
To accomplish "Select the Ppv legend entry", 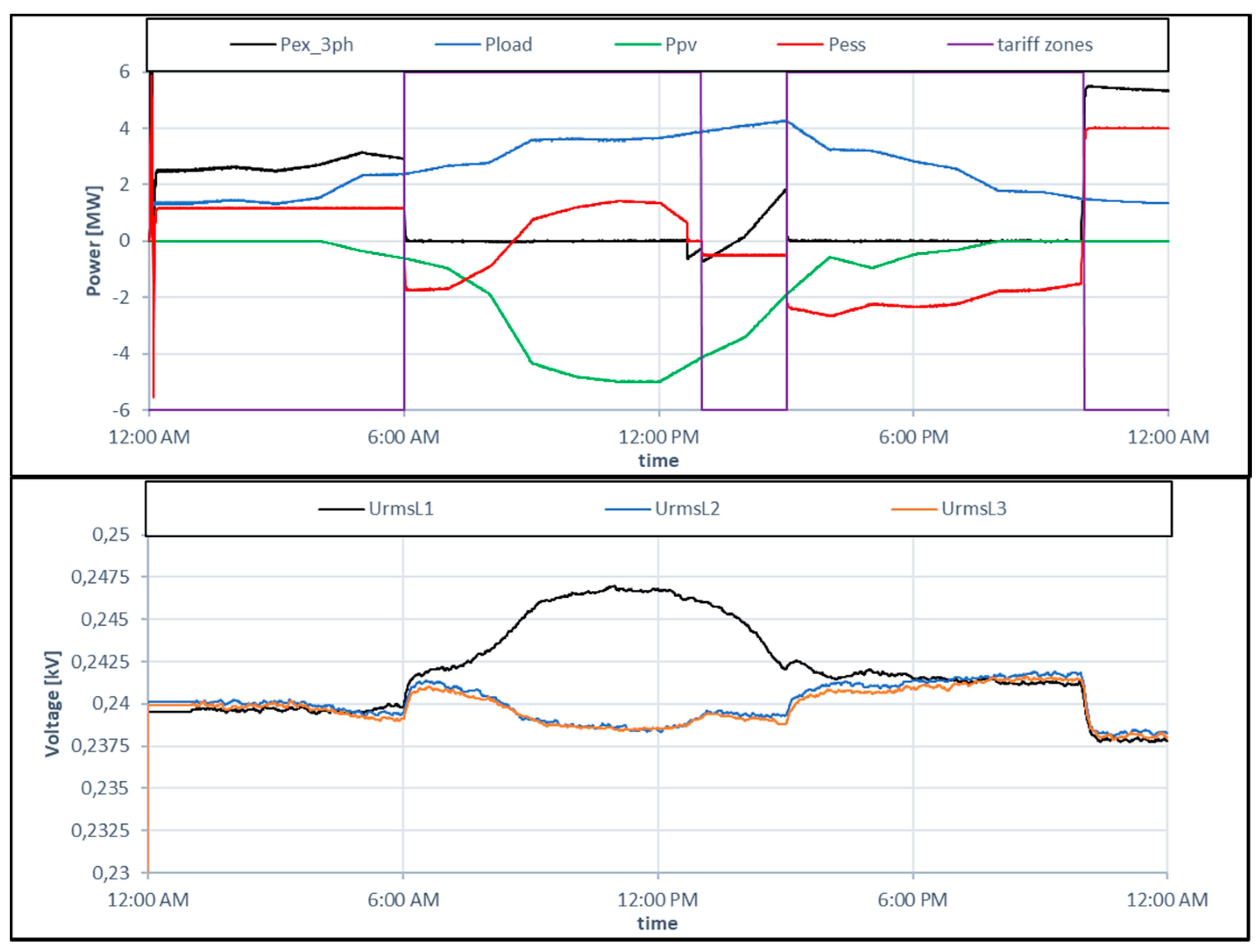I will point(681,44).
